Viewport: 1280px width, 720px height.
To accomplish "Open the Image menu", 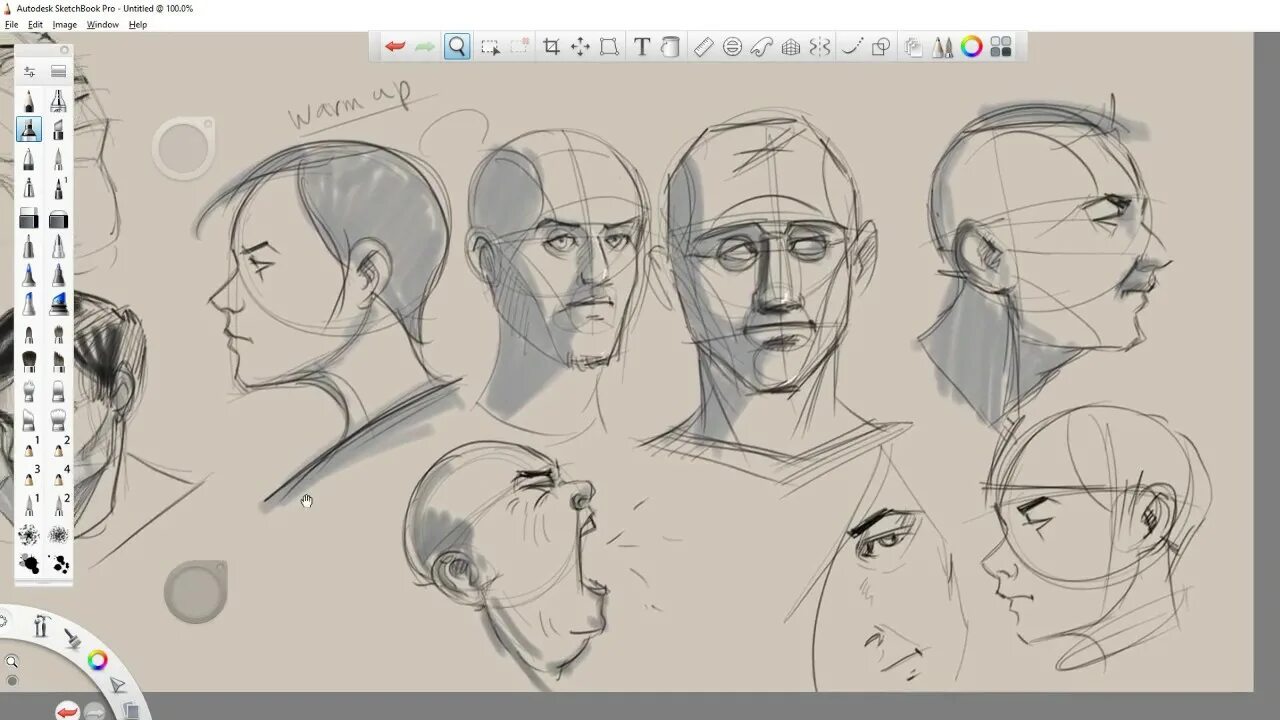I will 64,25.
